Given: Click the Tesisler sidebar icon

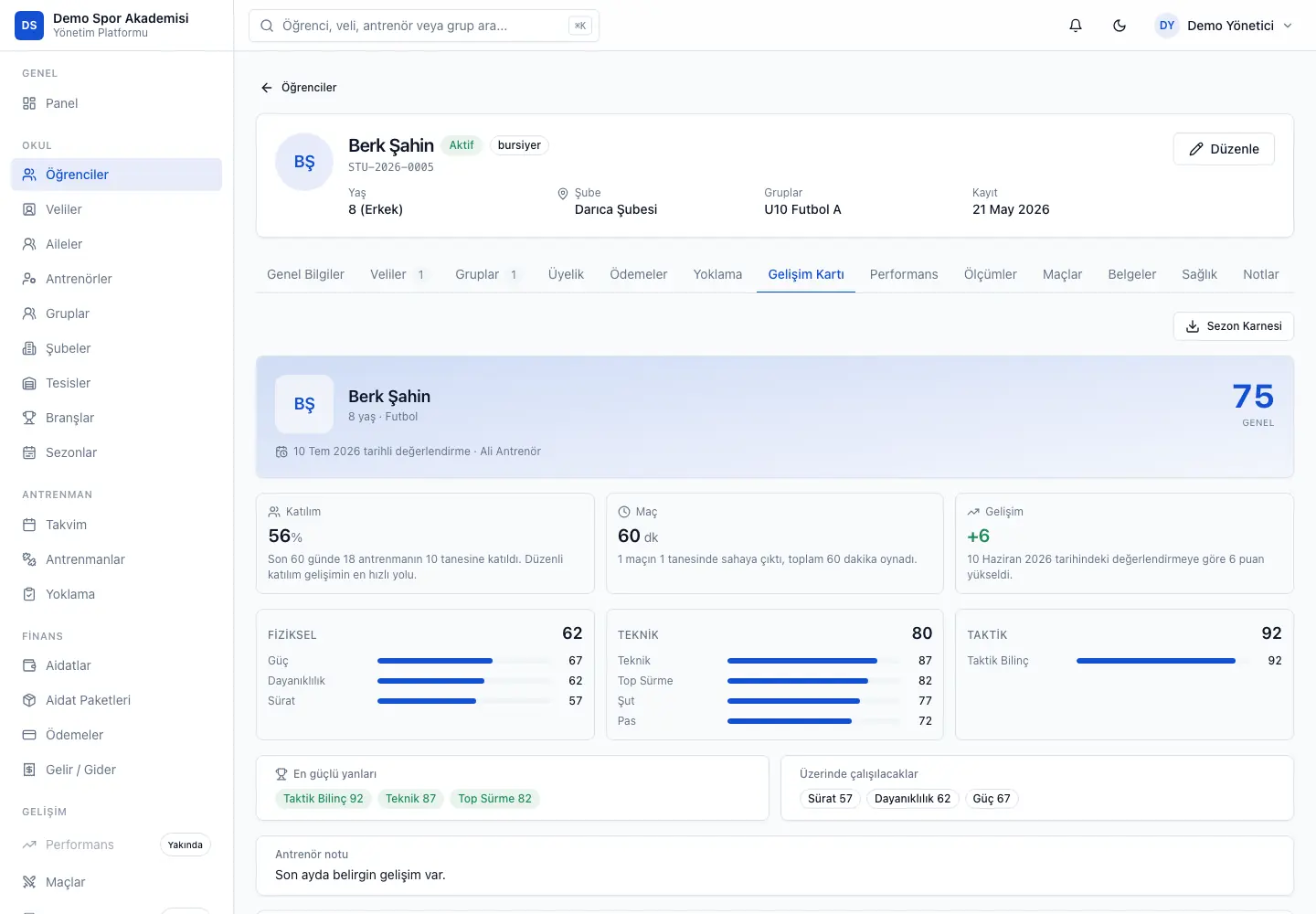Looking at the screenshot, I should (29, 383).
